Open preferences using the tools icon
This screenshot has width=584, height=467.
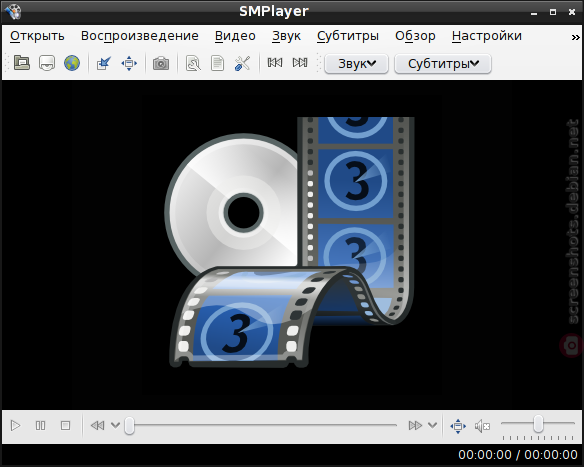(242, 63)
